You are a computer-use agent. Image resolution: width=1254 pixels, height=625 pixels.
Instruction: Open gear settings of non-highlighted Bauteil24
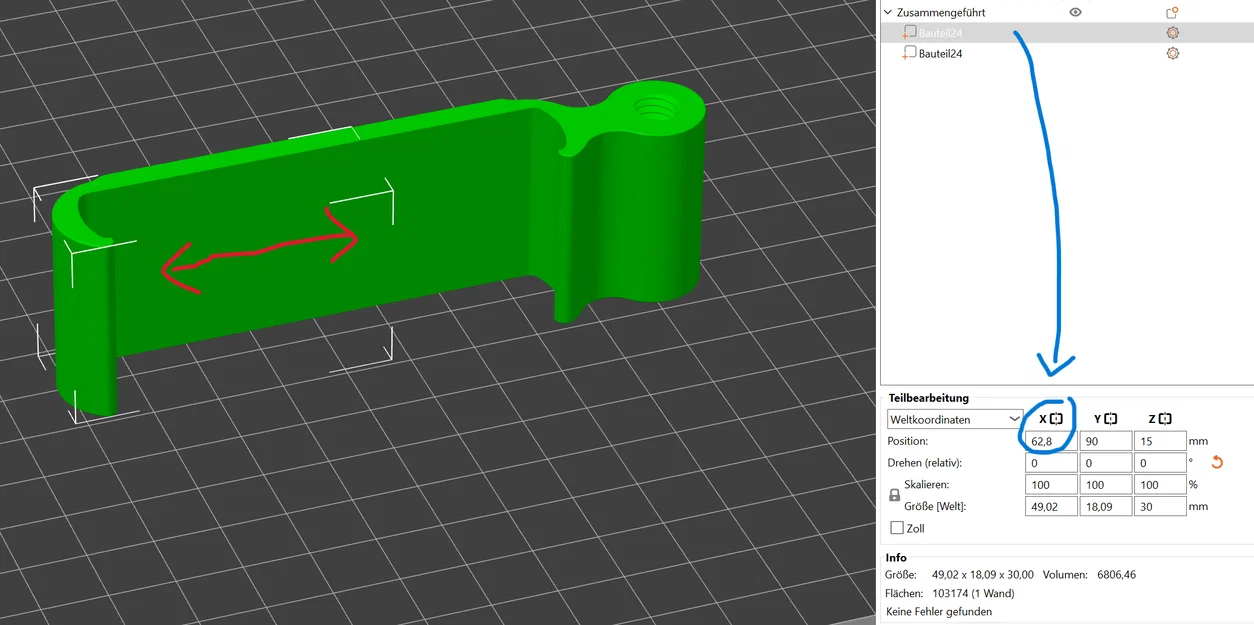(1172, 53)
